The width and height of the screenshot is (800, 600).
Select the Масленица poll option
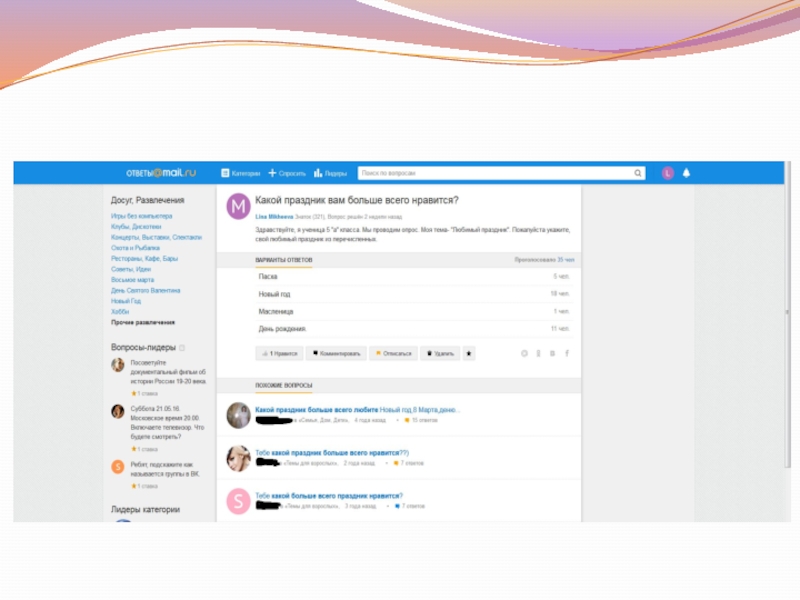point(414,311)
